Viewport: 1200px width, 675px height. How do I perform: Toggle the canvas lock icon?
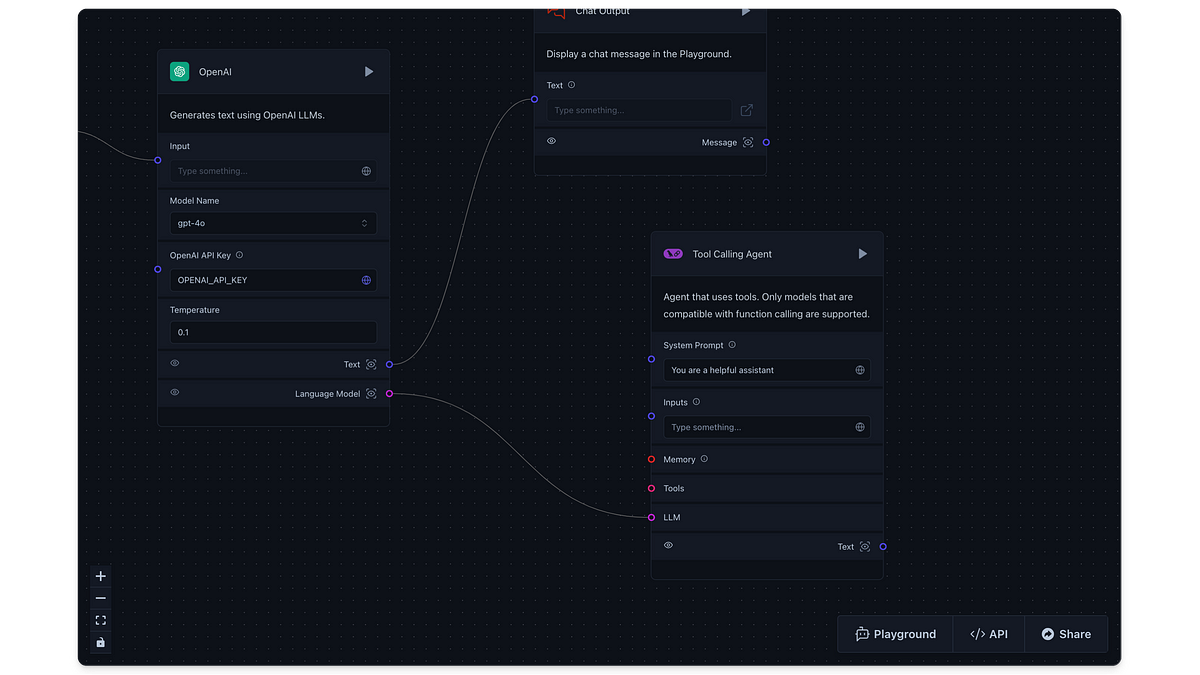point(100,642)
